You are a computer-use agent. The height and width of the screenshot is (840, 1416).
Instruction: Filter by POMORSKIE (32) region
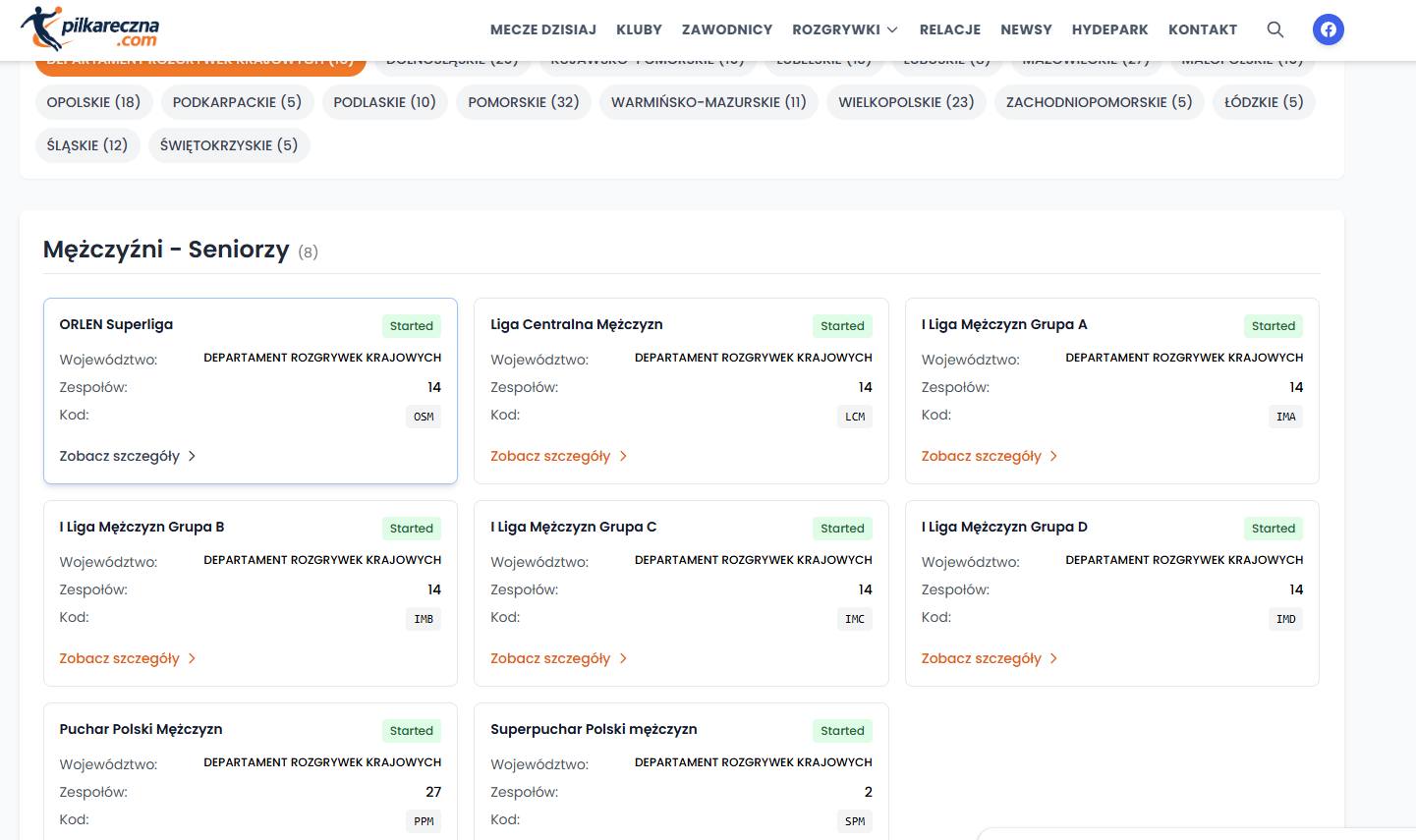523,102
